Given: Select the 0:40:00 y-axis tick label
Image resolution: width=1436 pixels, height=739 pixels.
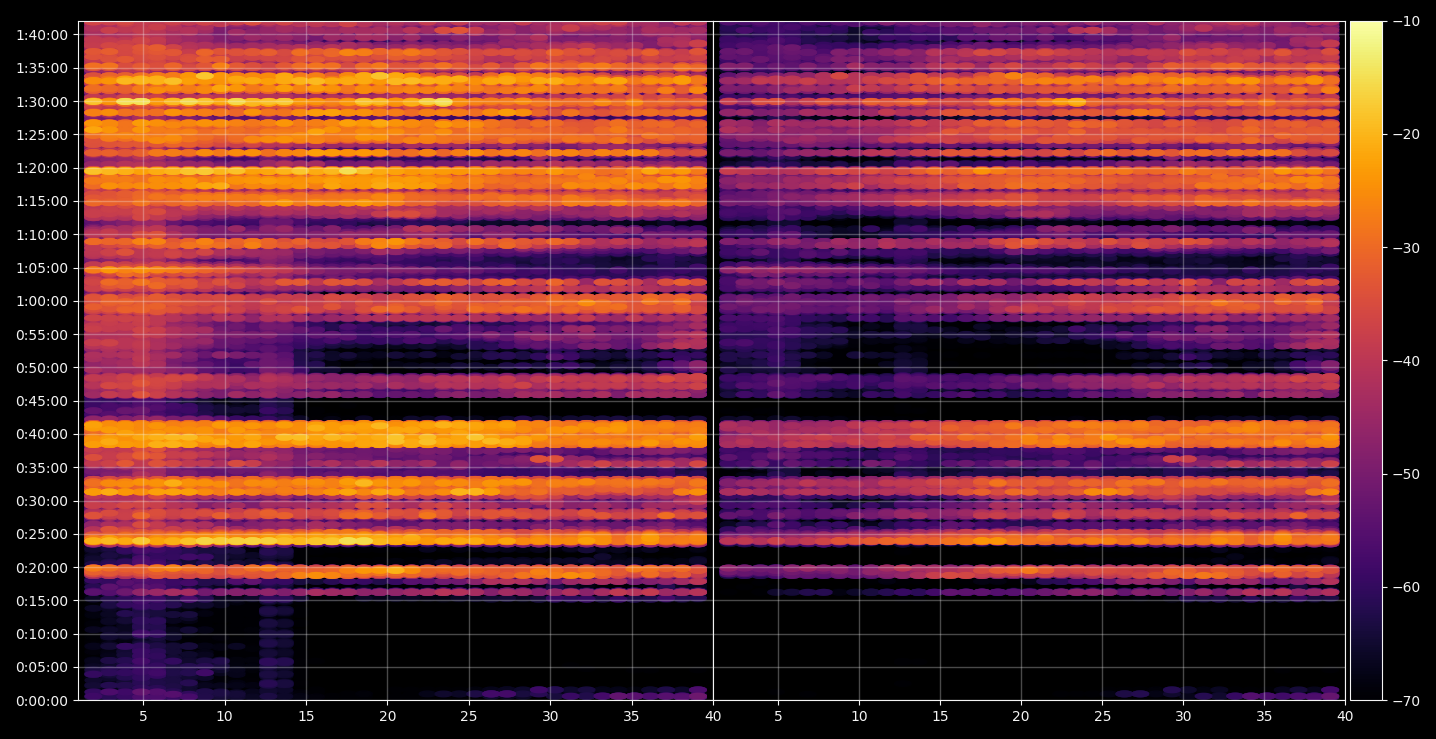Looking at the screenshot, I should 42,434.
